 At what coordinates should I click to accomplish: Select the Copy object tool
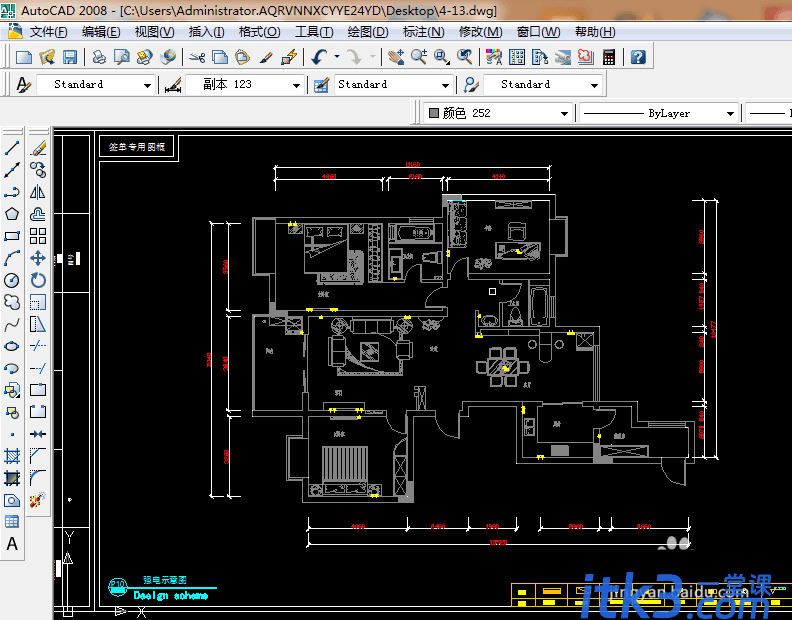point(38,170)
